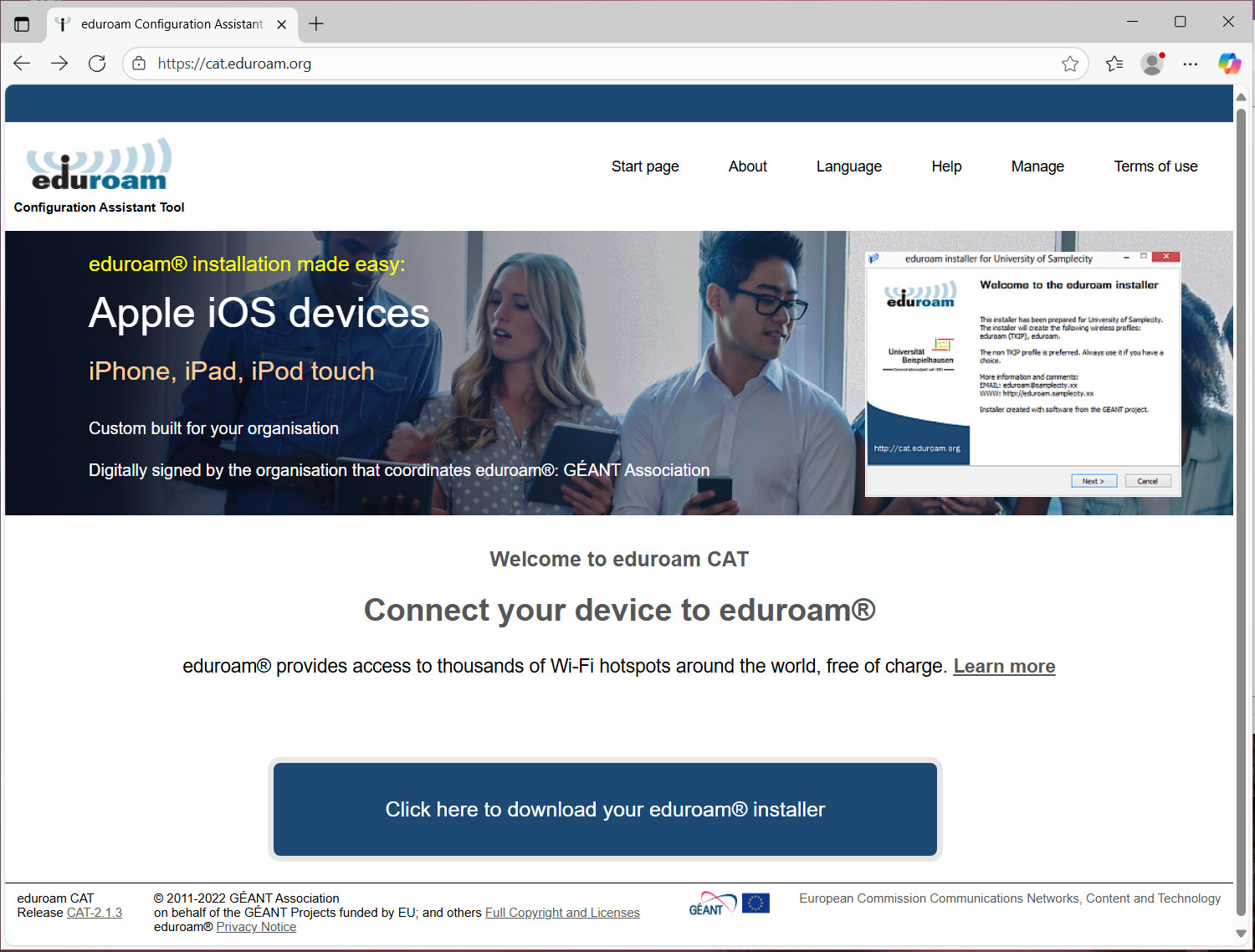Select the eduroam Configuration Assistant tab

point(172,24)
